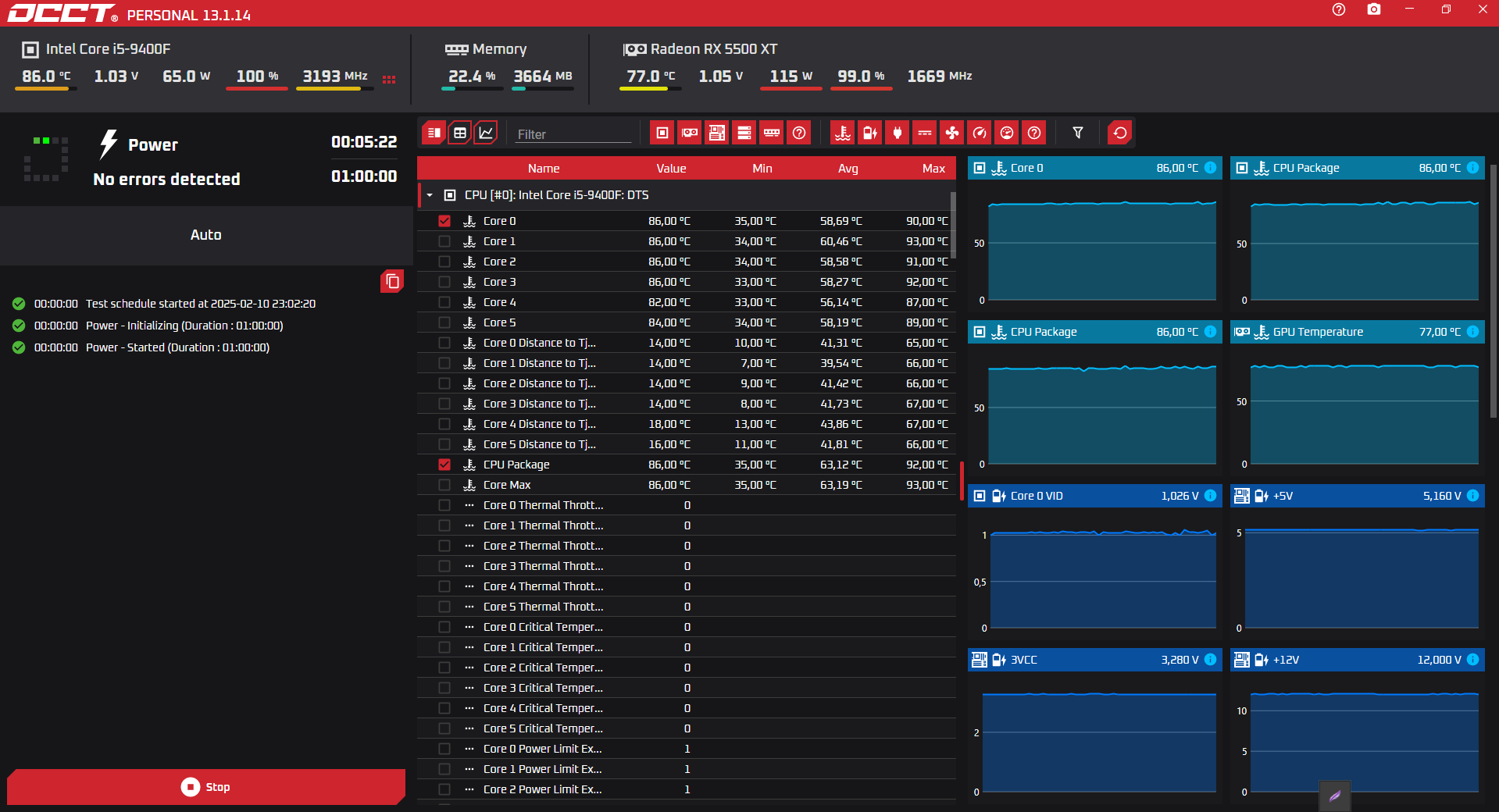This screenshot has height=812, width=1499.
Task: Toggle unknown reading types filter icon
Action: 1034,133
